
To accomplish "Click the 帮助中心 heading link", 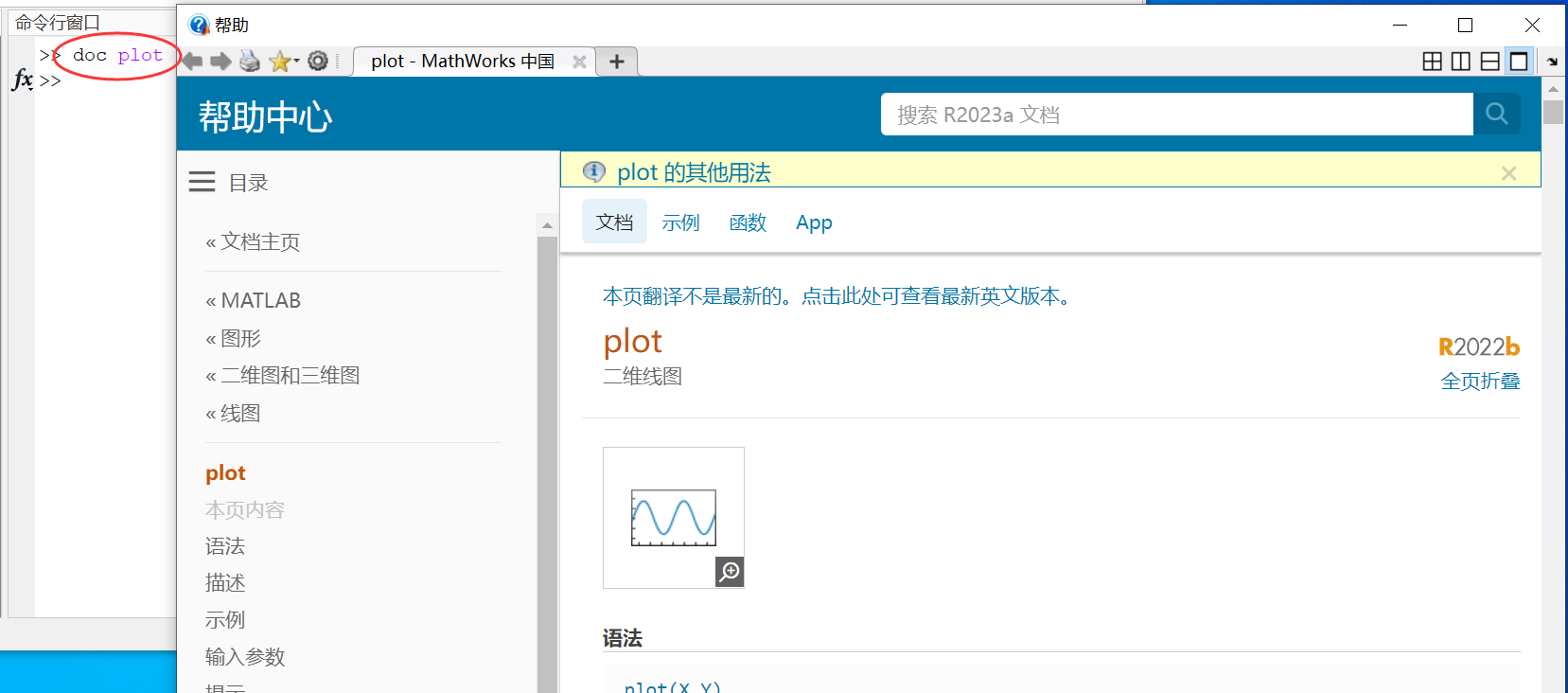I will click(x=265, y=116).
